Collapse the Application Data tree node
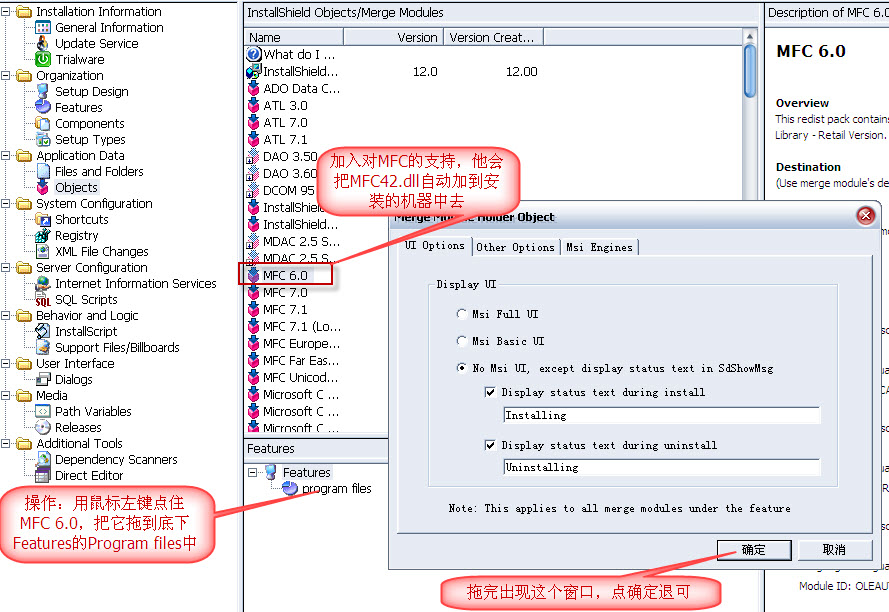 click(6, 155)
